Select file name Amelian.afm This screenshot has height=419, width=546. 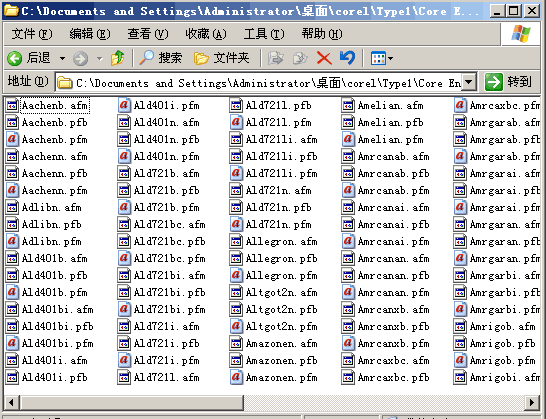390,106
